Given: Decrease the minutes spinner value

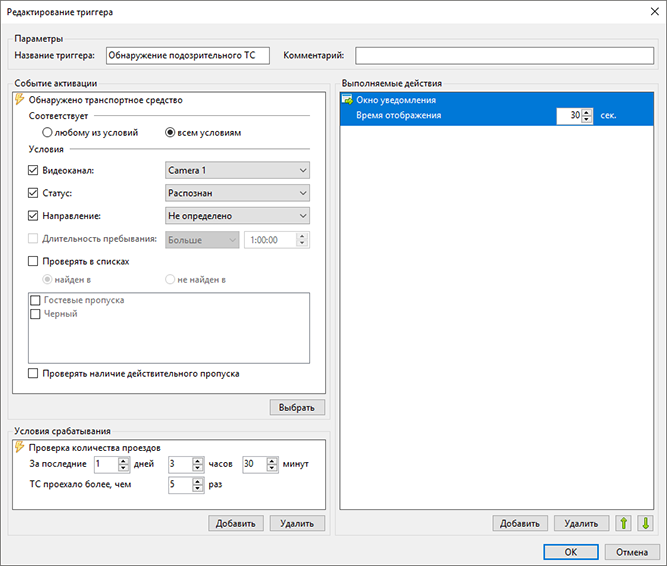Looking at the screenshot, I should pyautogui.click(x=272, y=467).
